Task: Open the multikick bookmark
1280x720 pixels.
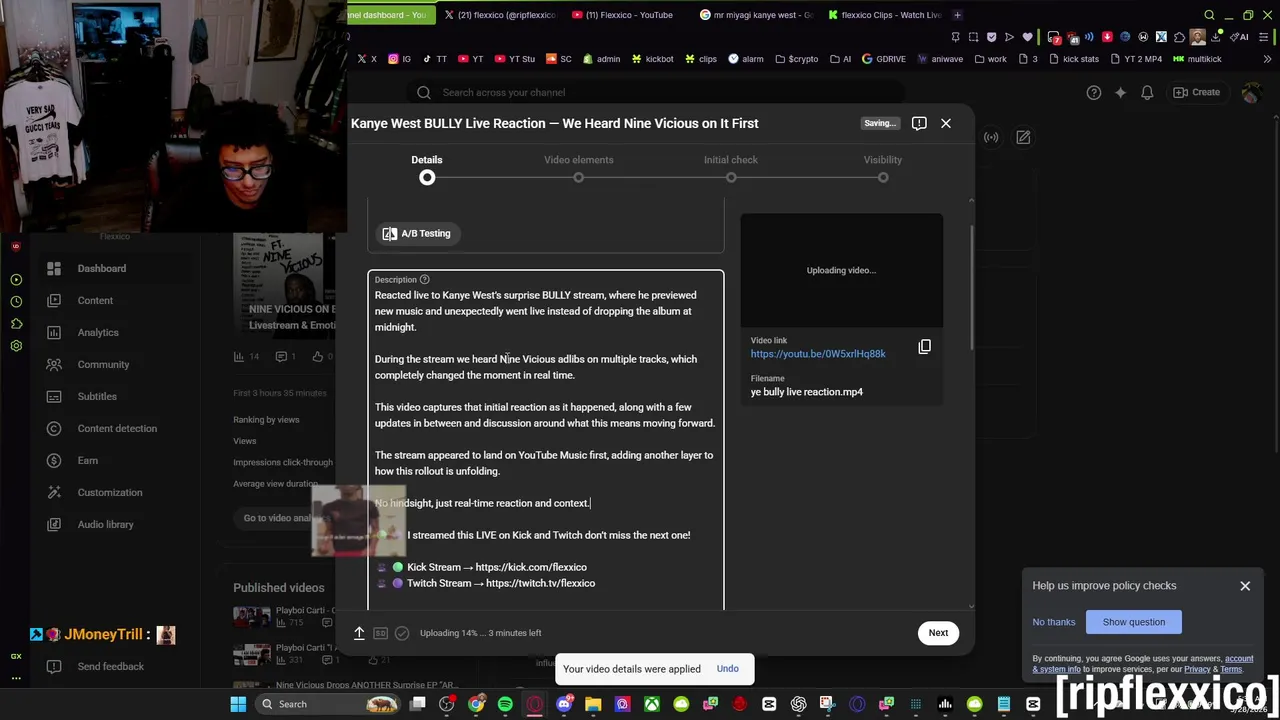Action: click(x=1198, y=59)
